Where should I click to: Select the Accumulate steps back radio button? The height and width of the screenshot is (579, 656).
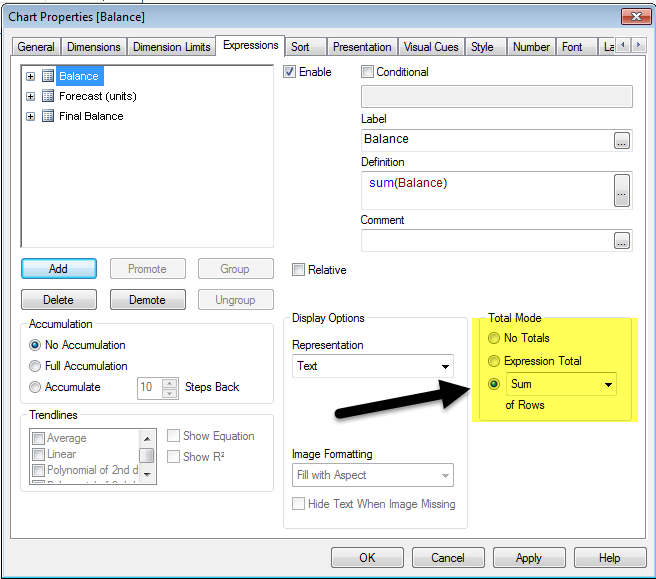[35, 387]
